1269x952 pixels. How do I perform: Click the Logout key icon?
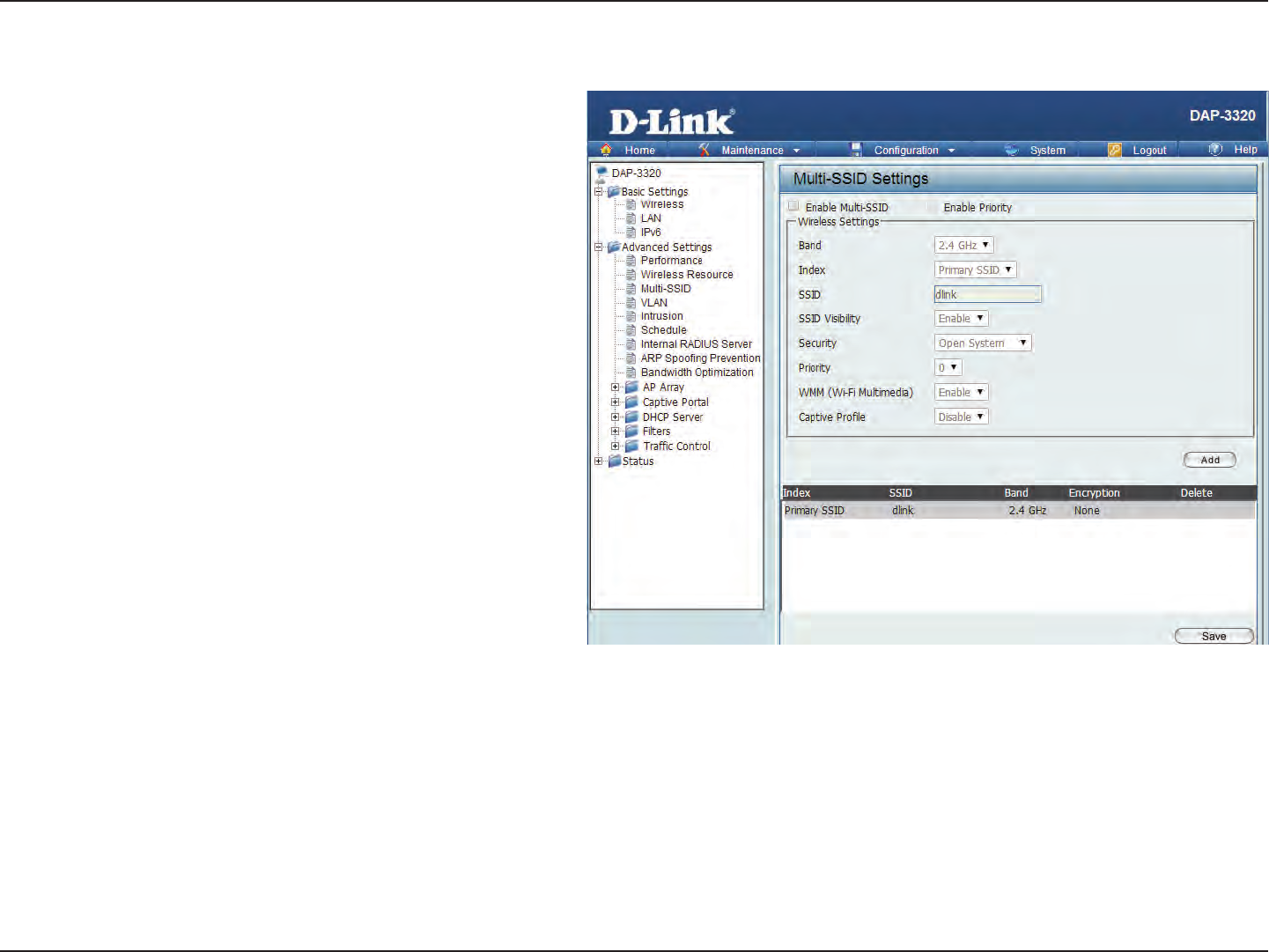(x=1115, y=150)
